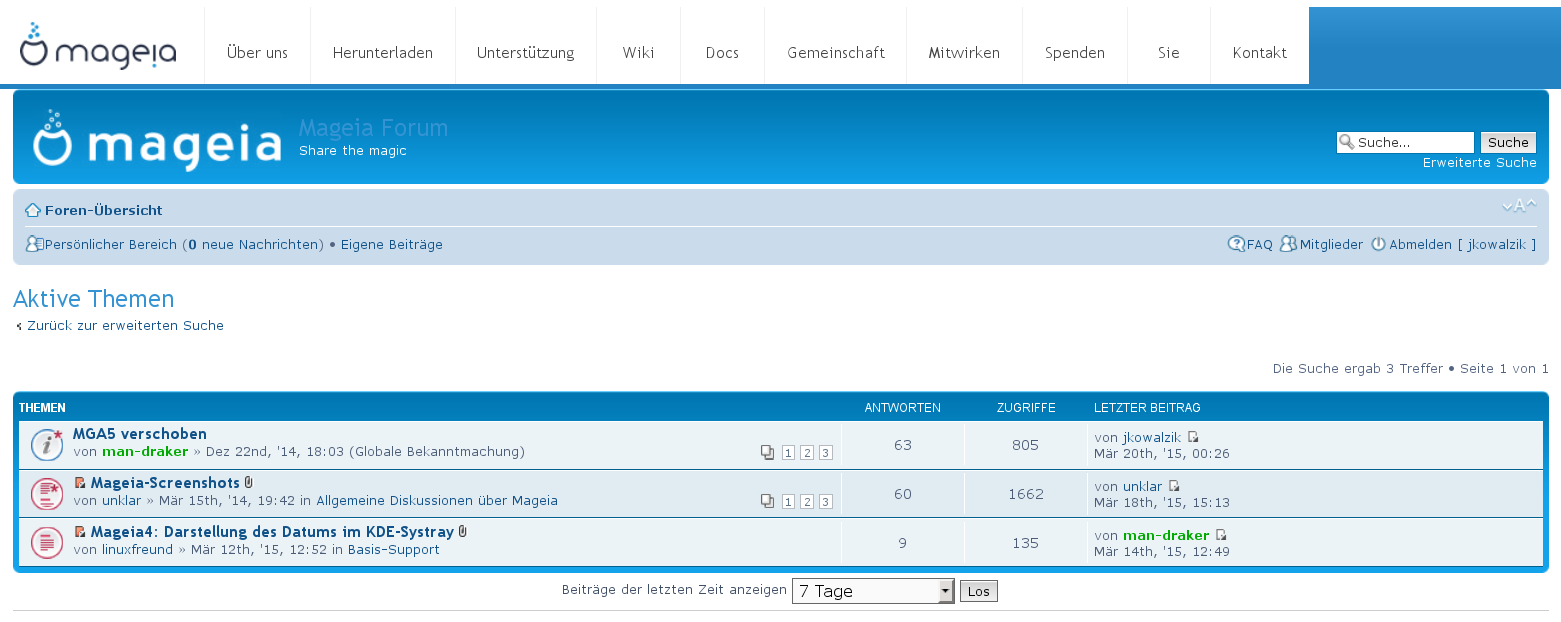Click the Aktive Themen heading
Screen dimensions: 1561x622
click(94, 299)
